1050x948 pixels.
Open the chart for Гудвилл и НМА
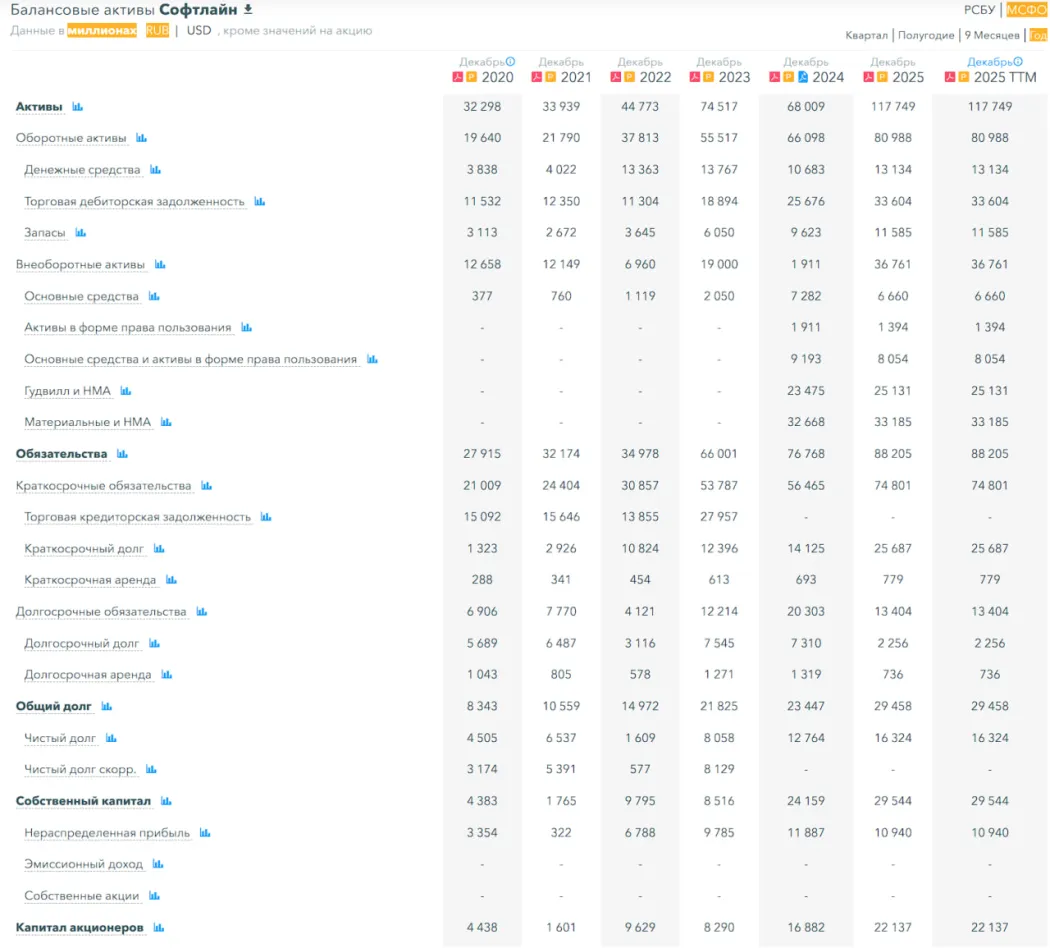click(126, 391)
